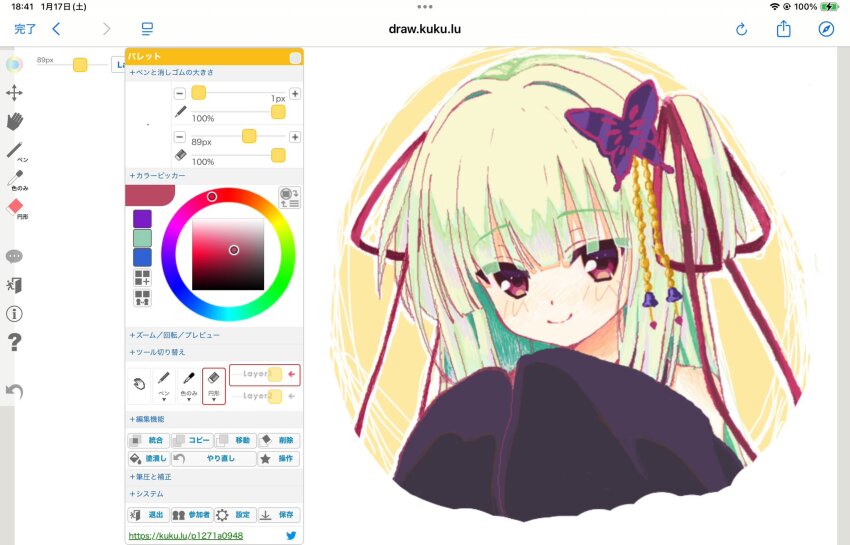
Task: Select the hand pan tool in sidebar
Action: tap(15, 121)
